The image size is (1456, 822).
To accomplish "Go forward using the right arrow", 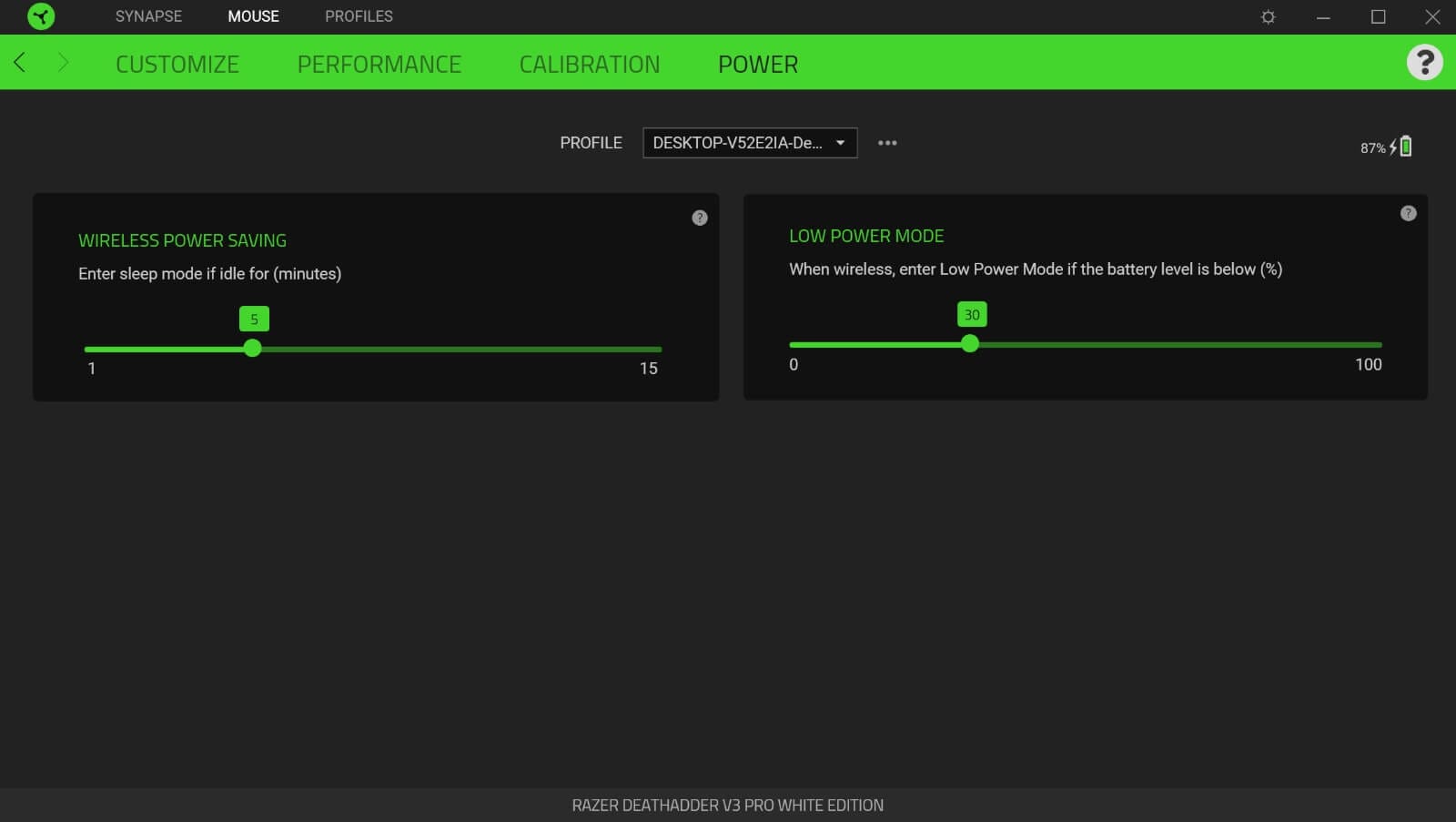I will [x=63, y=63].
